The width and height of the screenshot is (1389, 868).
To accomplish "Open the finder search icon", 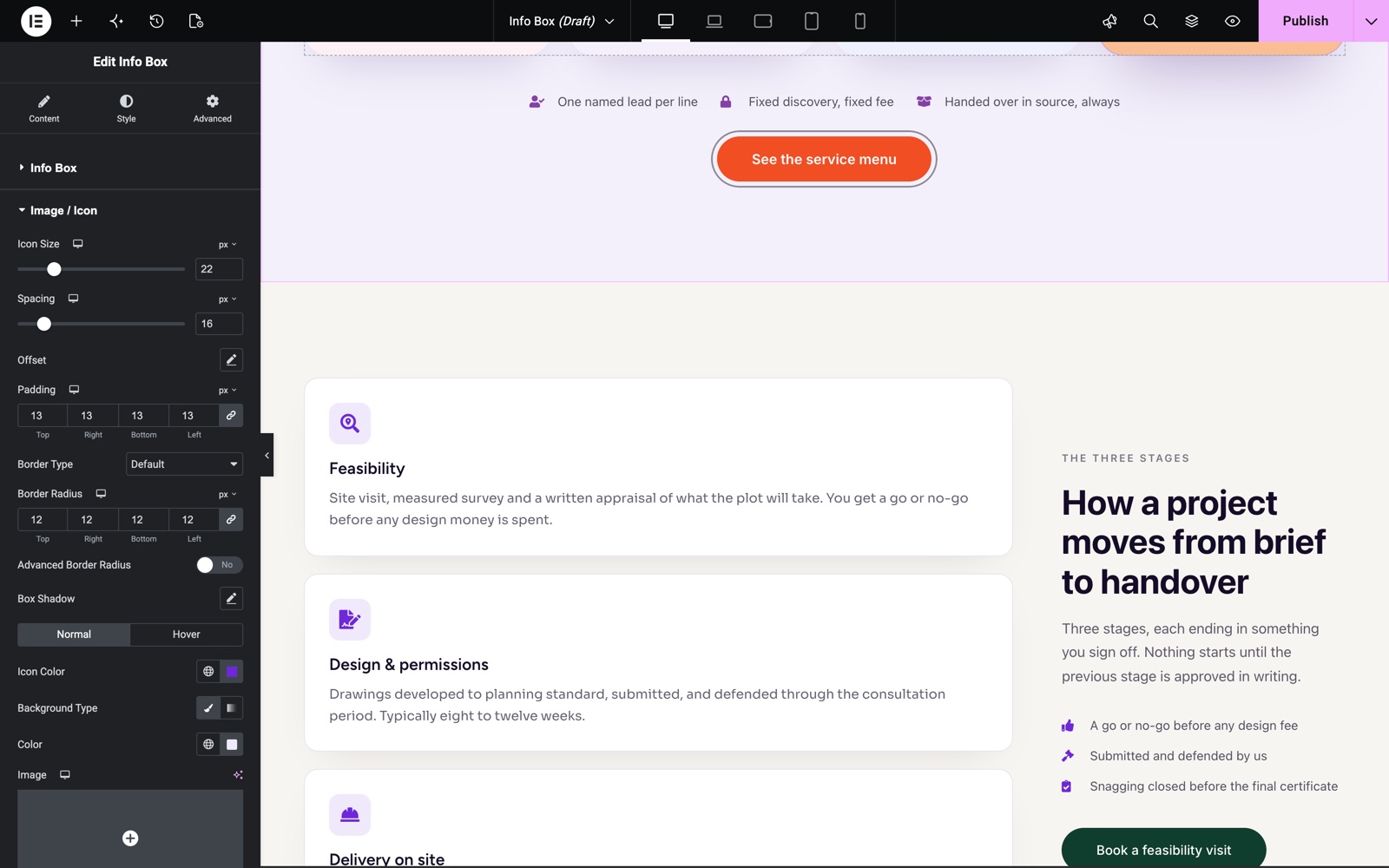I will [x=1150, y=21].
